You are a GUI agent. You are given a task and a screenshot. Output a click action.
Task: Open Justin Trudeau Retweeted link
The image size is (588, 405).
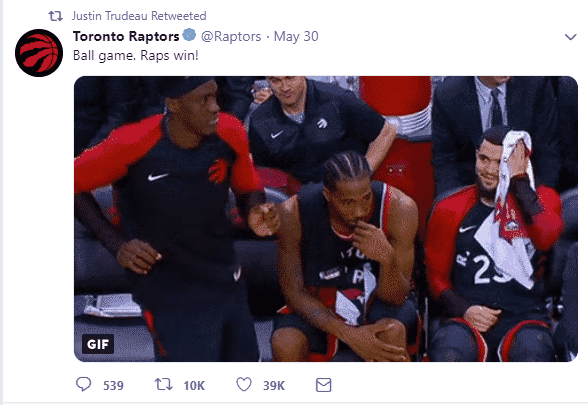(139, 16)
